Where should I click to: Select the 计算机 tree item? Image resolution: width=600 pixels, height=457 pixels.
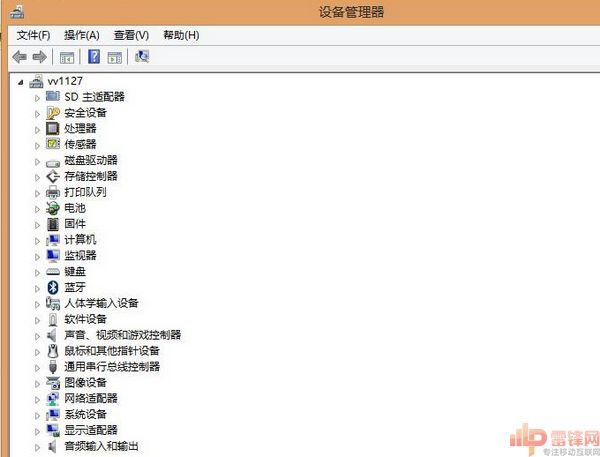point(80,240)
